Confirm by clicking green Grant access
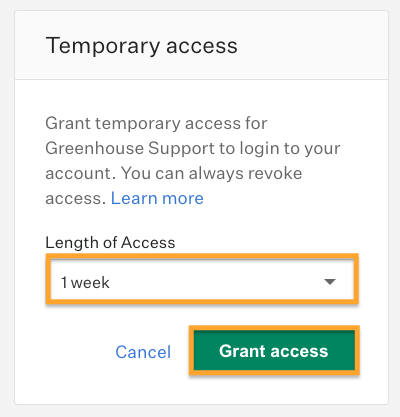Image resolution: width=400 pixels, height=417 pixels. [x=274, y=350]
